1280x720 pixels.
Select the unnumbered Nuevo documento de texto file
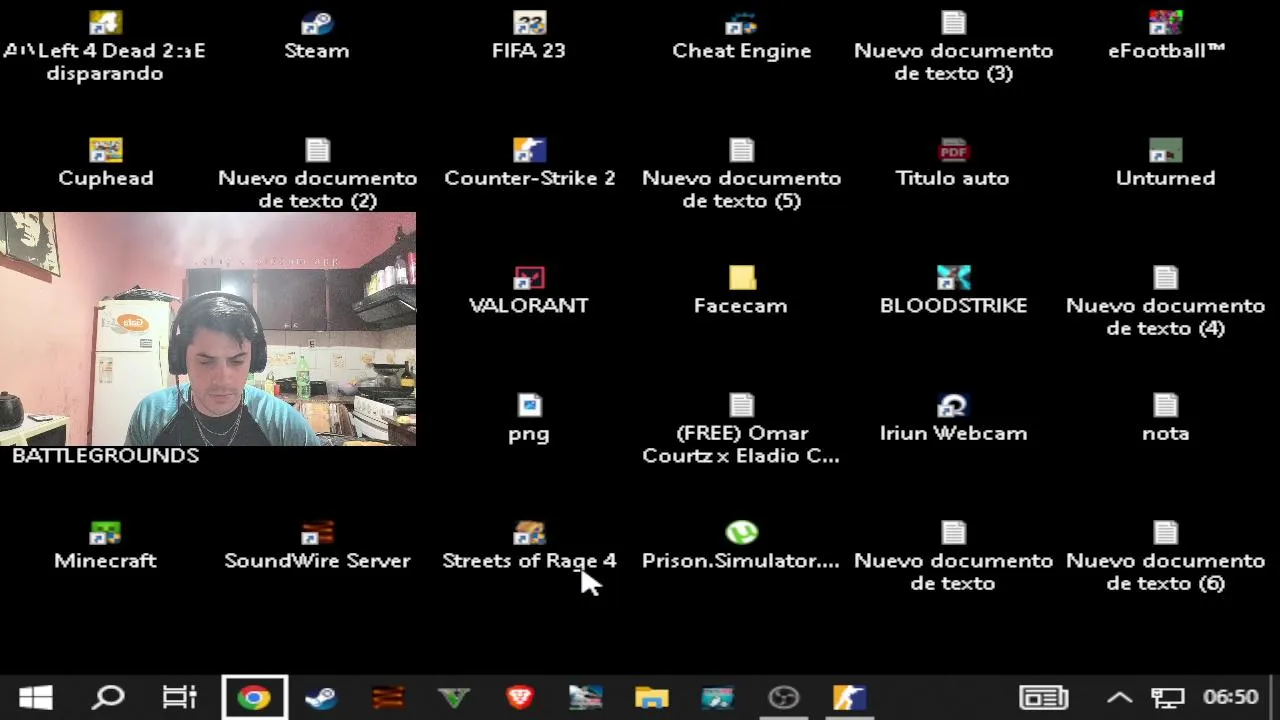pos(953,557)
